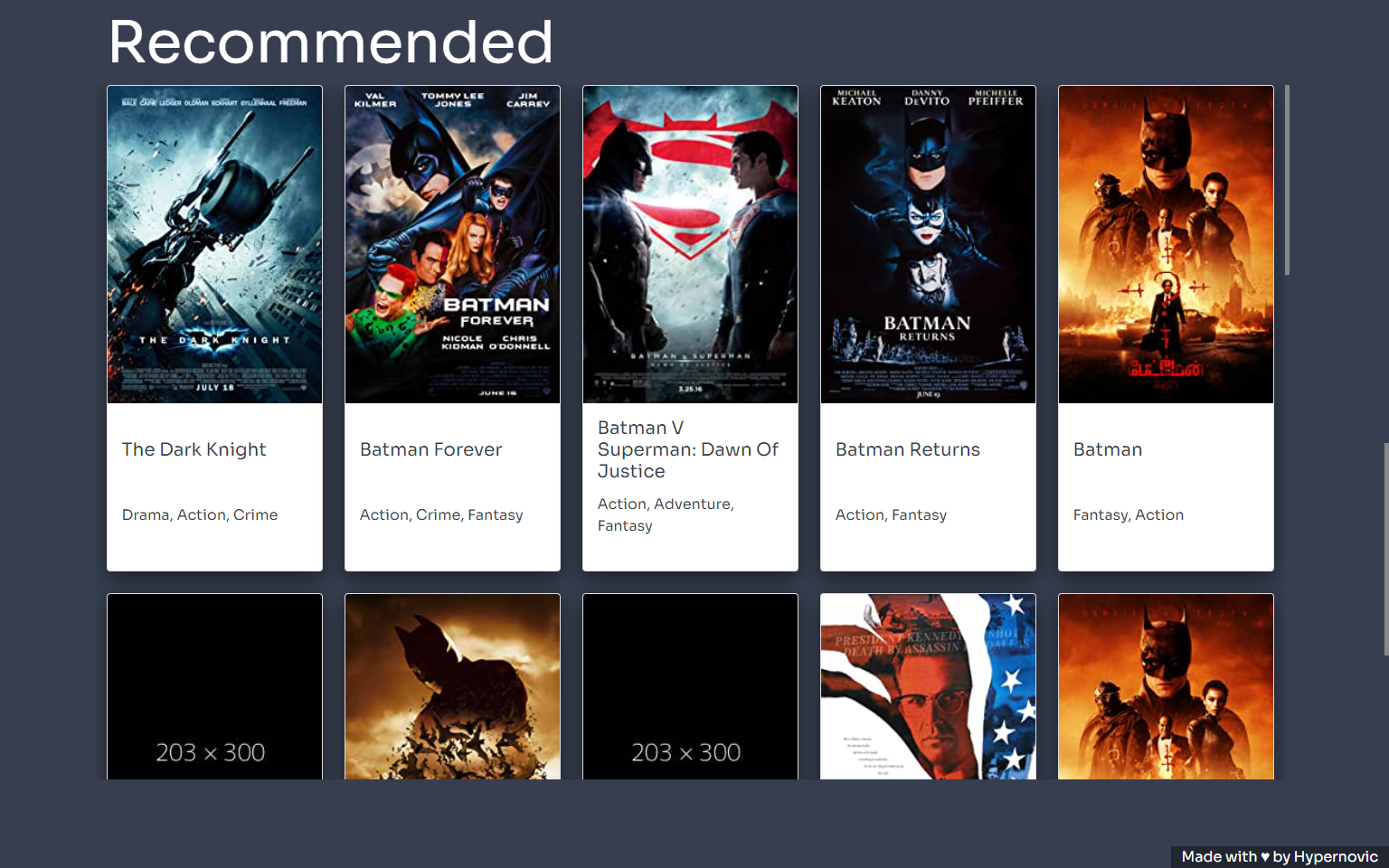Open the JFK poster in the second row
The width and height of the screenshot is (1389, 868).
(x=928, y=685)
